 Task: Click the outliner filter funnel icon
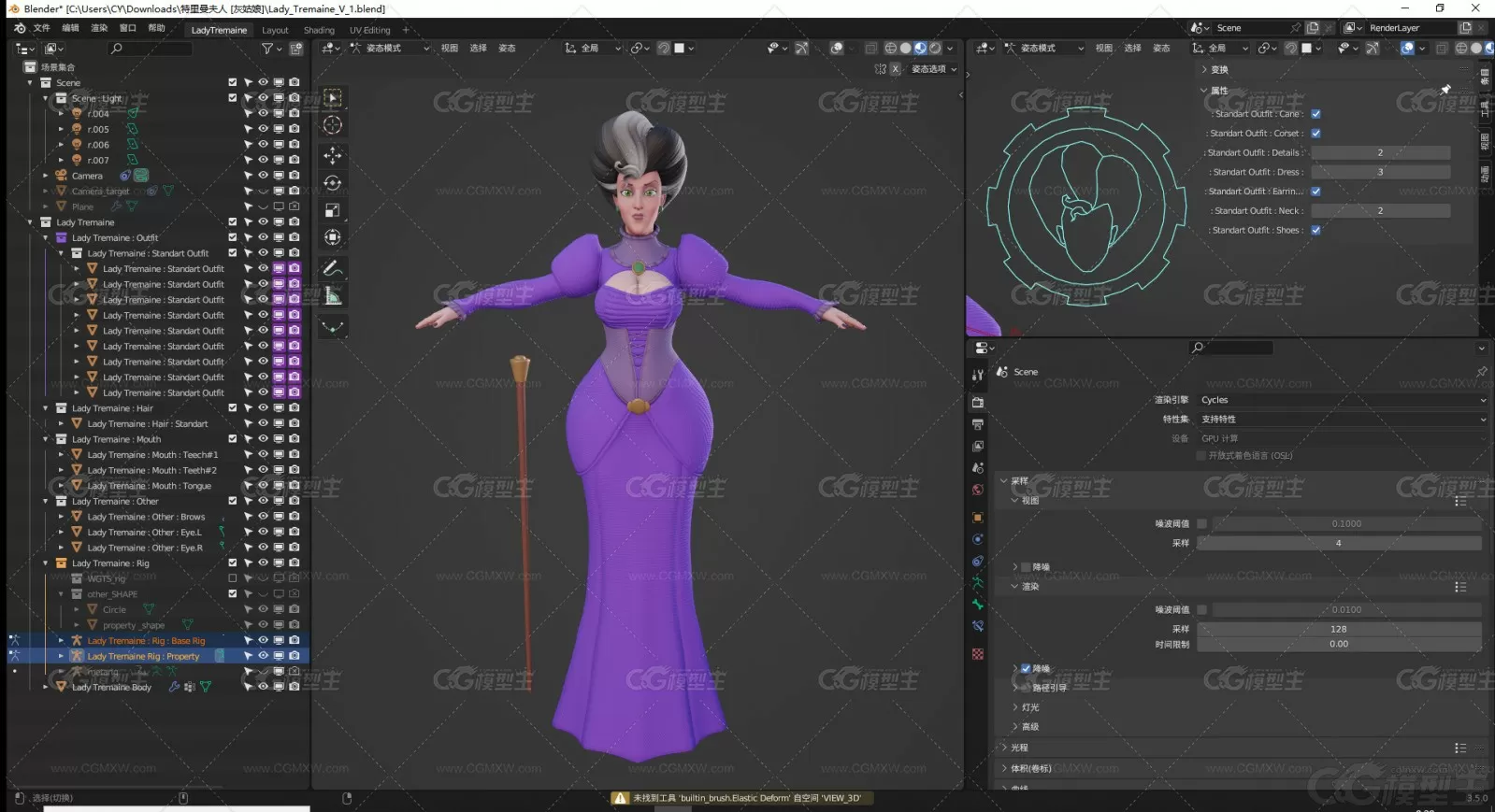[267, 49]
